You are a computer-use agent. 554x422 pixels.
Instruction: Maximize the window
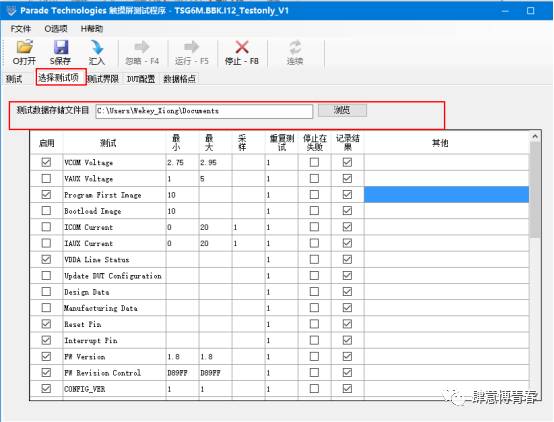click(531, 11)
